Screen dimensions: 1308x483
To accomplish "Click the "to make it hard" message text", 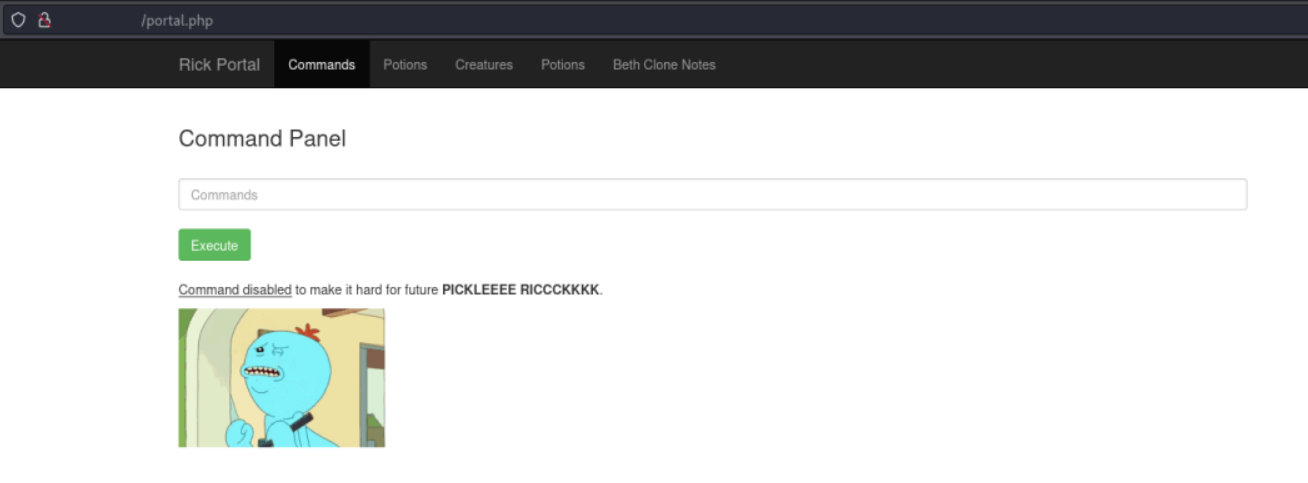I will [366, 290].
